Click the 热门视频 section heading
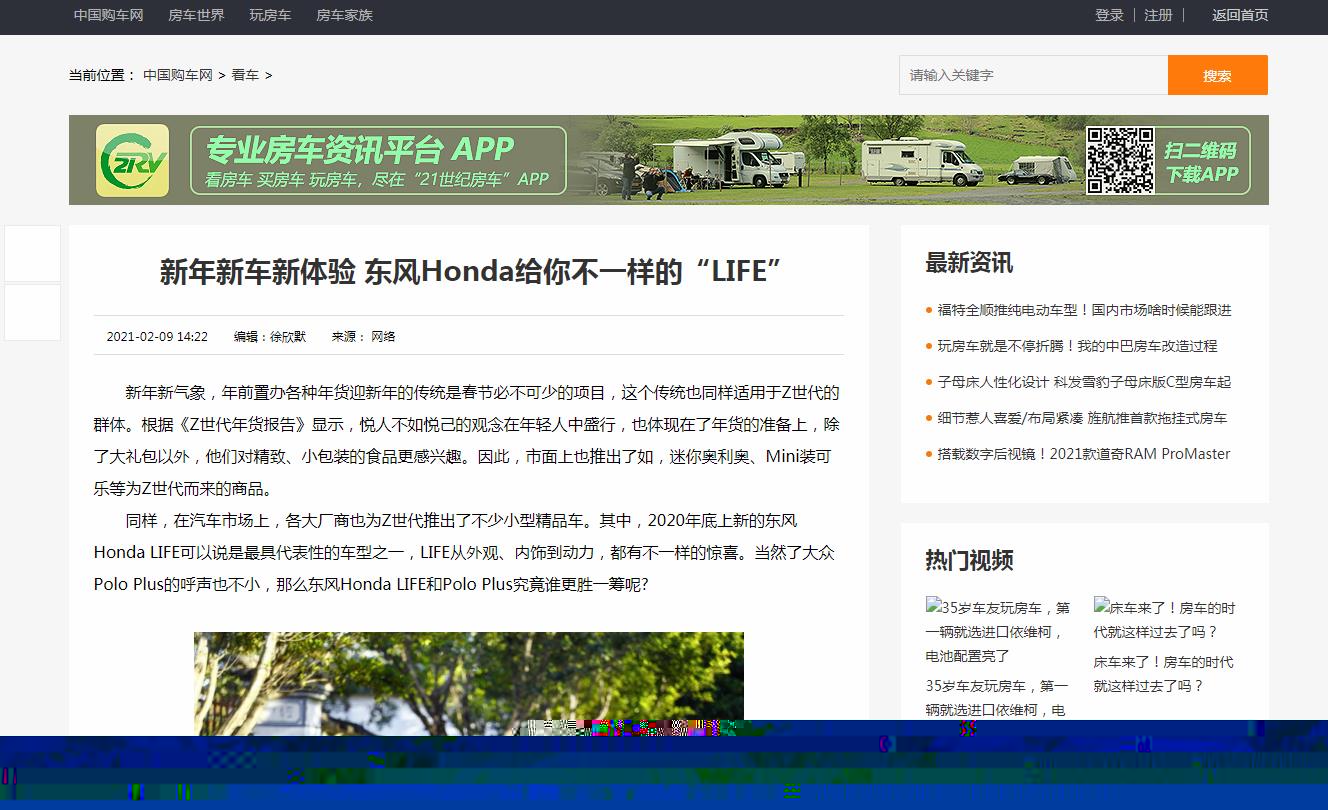The width and height of the screenshot is (1328, 810). pos(969,560)
